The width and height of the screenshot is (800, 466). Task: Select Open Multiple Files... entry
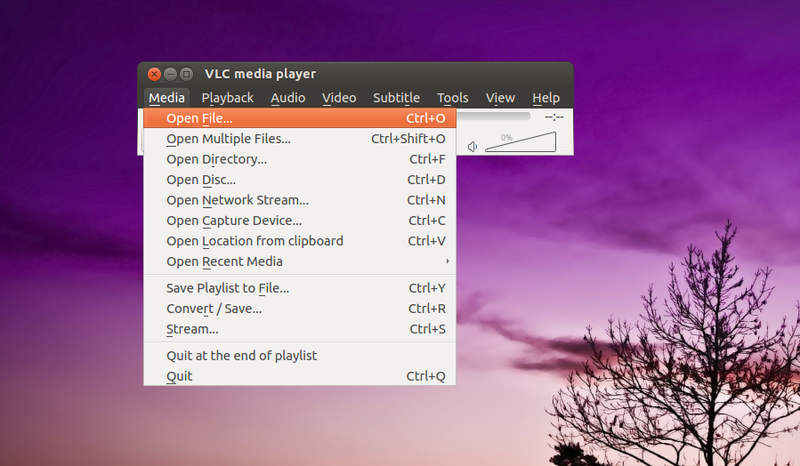299,139
